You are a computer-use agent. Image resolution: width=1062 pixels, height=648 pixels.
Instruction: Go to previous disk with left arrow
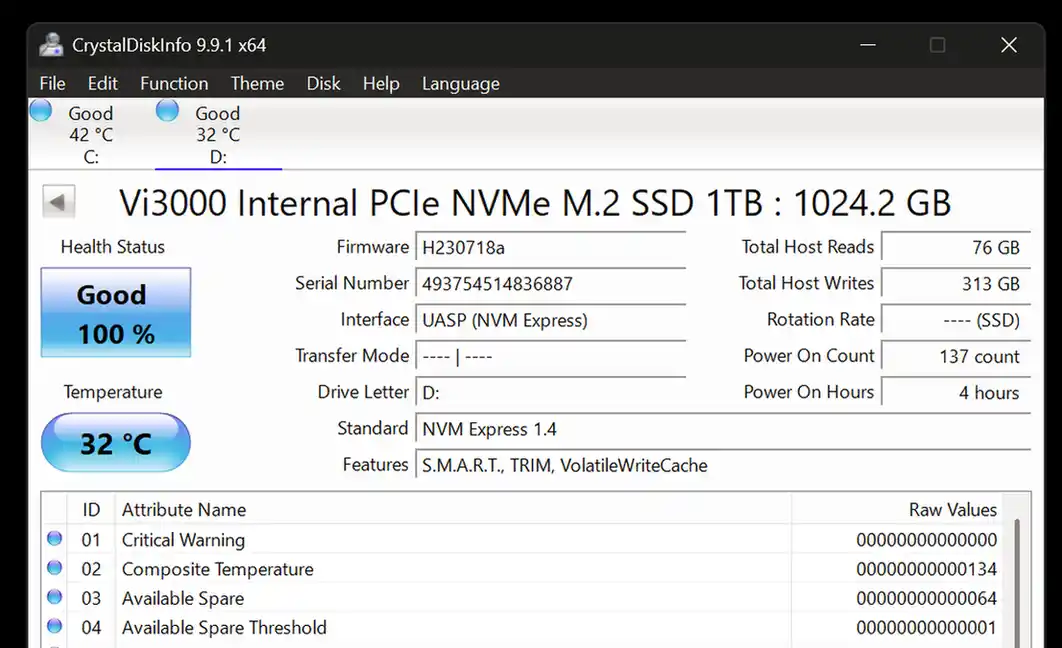click(x=58, y=202)
